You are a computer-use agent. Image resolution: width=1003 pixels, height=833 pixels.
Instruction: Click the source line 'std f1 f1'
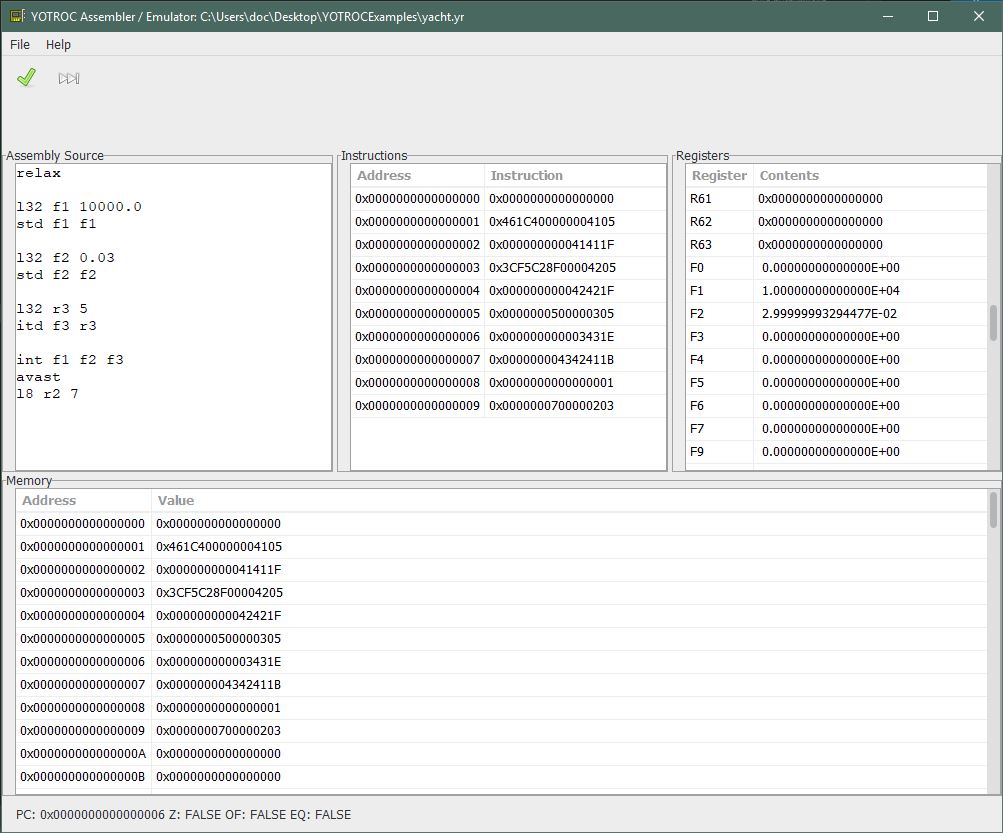pos(56,224)
